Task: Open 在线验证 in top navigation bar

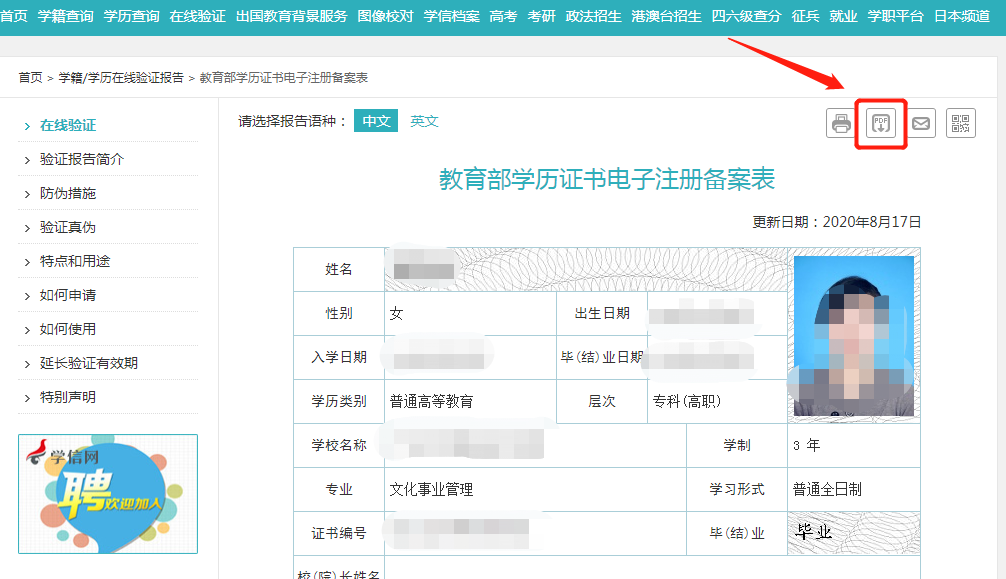Action: coord(198,16)
